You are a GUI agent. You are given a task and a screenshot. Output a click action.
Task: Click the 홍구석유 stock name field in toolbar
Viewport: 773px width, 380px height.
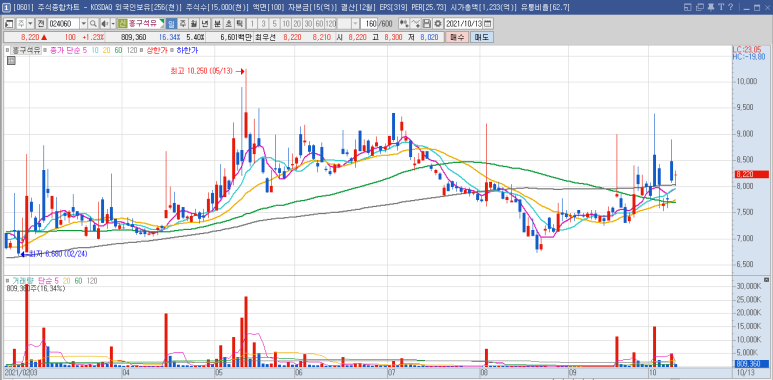click(x=146, y=24)
